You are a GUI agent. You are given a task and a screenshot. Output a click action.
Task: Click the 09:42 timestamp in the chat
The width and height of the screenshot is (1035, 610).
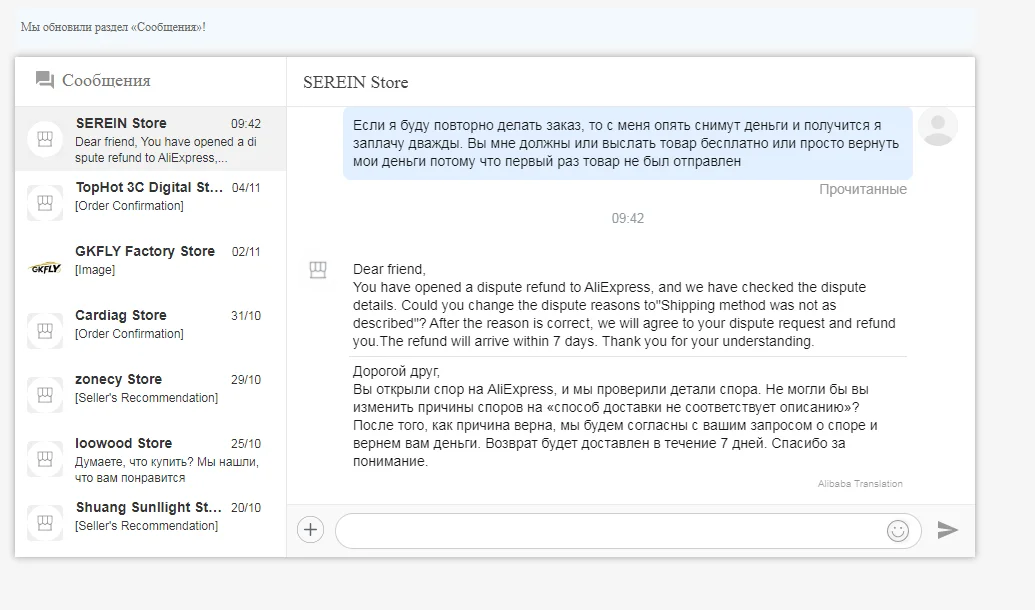point(628,219)
